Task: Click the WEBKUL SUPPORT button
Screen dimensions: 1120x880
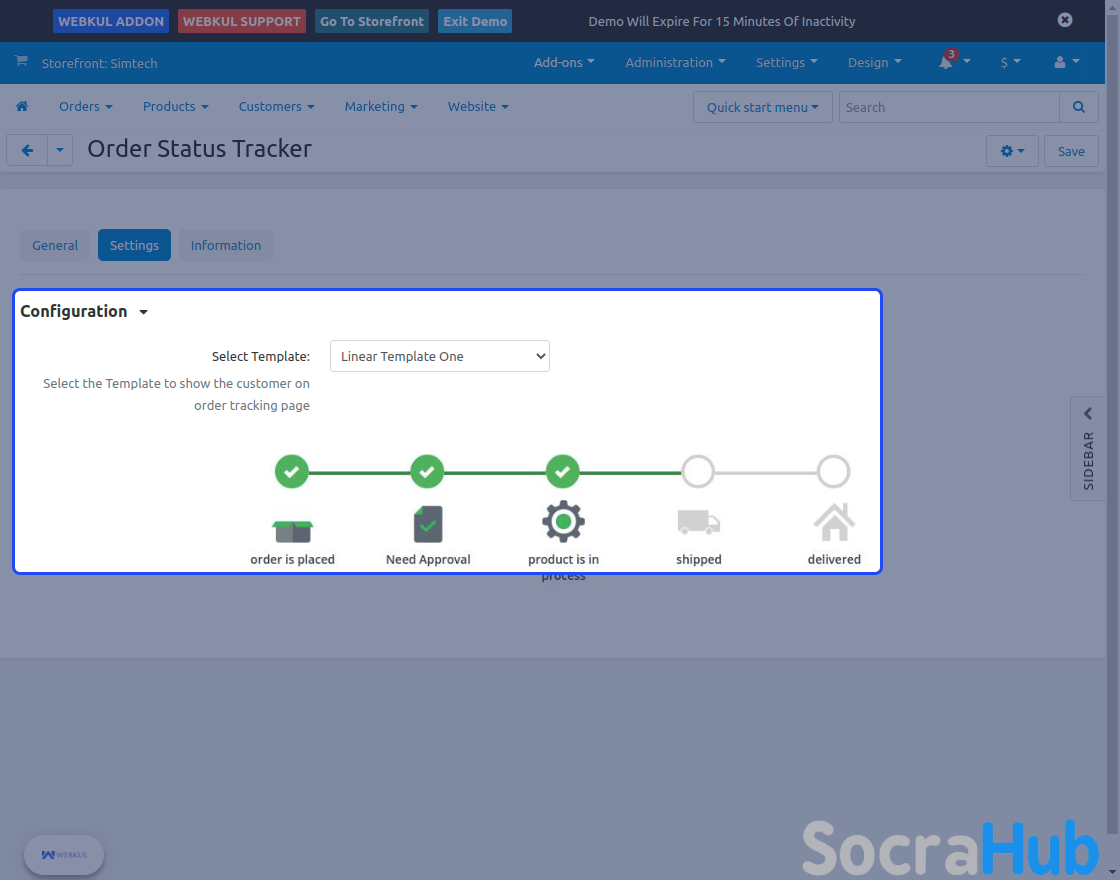Action: tap(241, 21)
